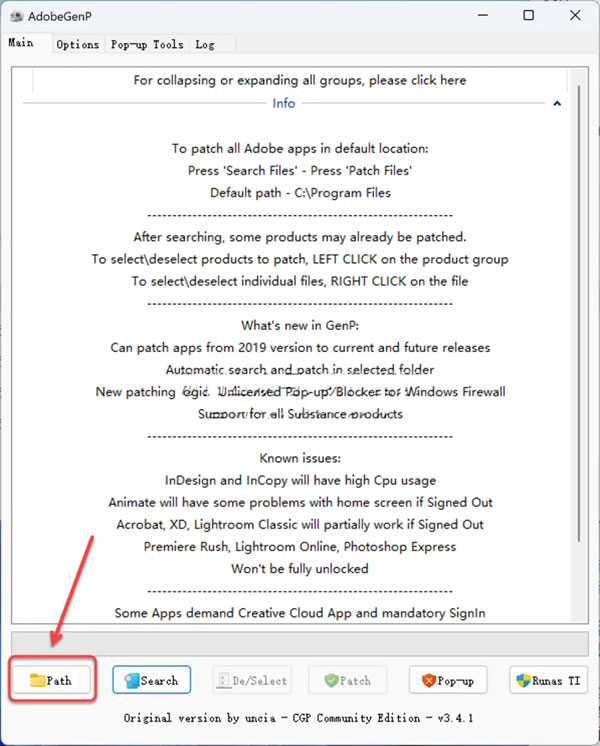Select 'Default path - C:\Program Files' line

[x=300, y=193]
